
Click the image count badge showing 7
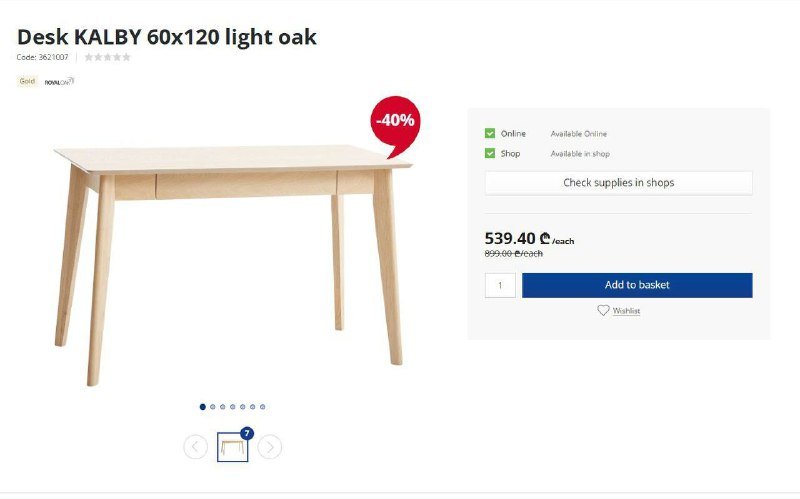[x=247, y=433]
